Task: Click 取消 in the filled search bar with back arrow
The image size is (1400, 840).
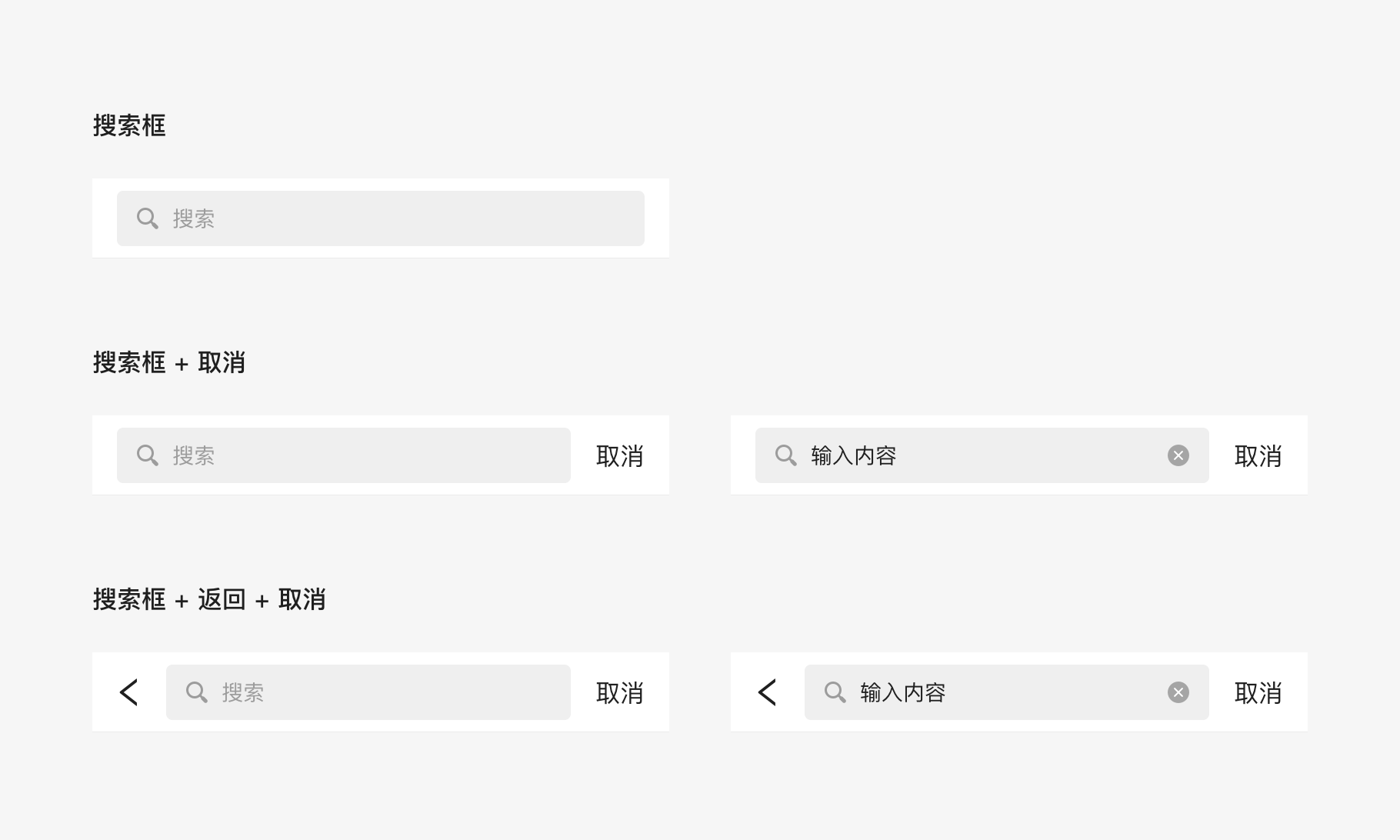Action: (x=1258, y=693)
